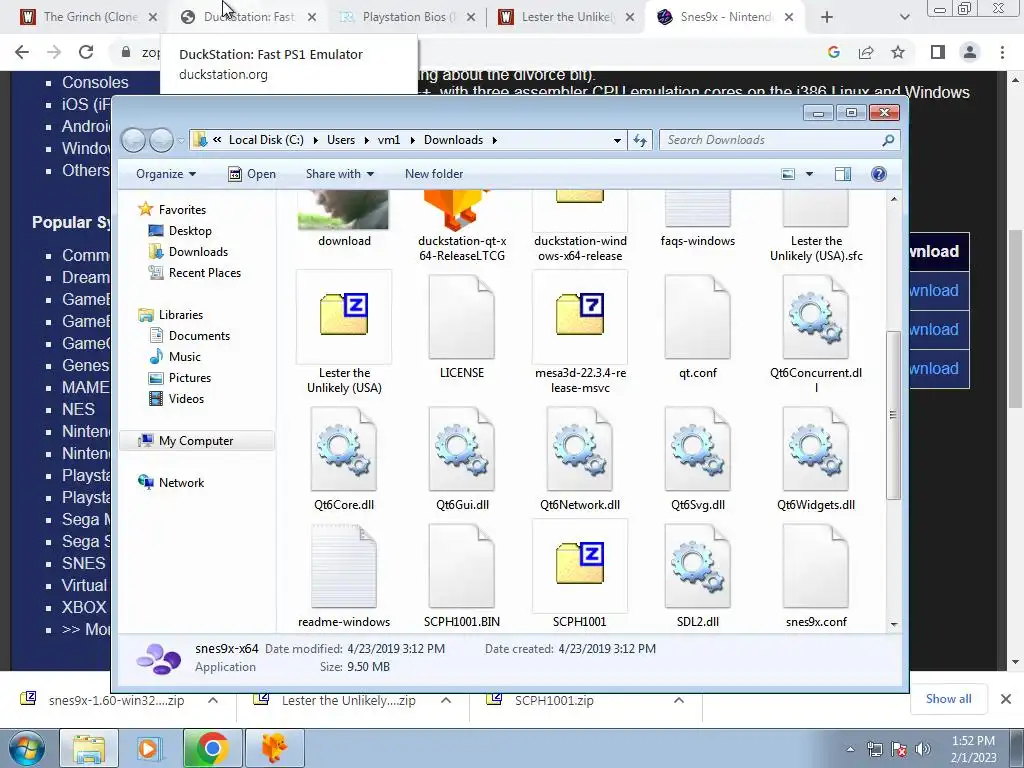Viewport: 1024px width, 768px height.
Task: Switch to Snes9x - Nintendo Chrome tab
Action: pyautogui.click(x=726, y=17)
